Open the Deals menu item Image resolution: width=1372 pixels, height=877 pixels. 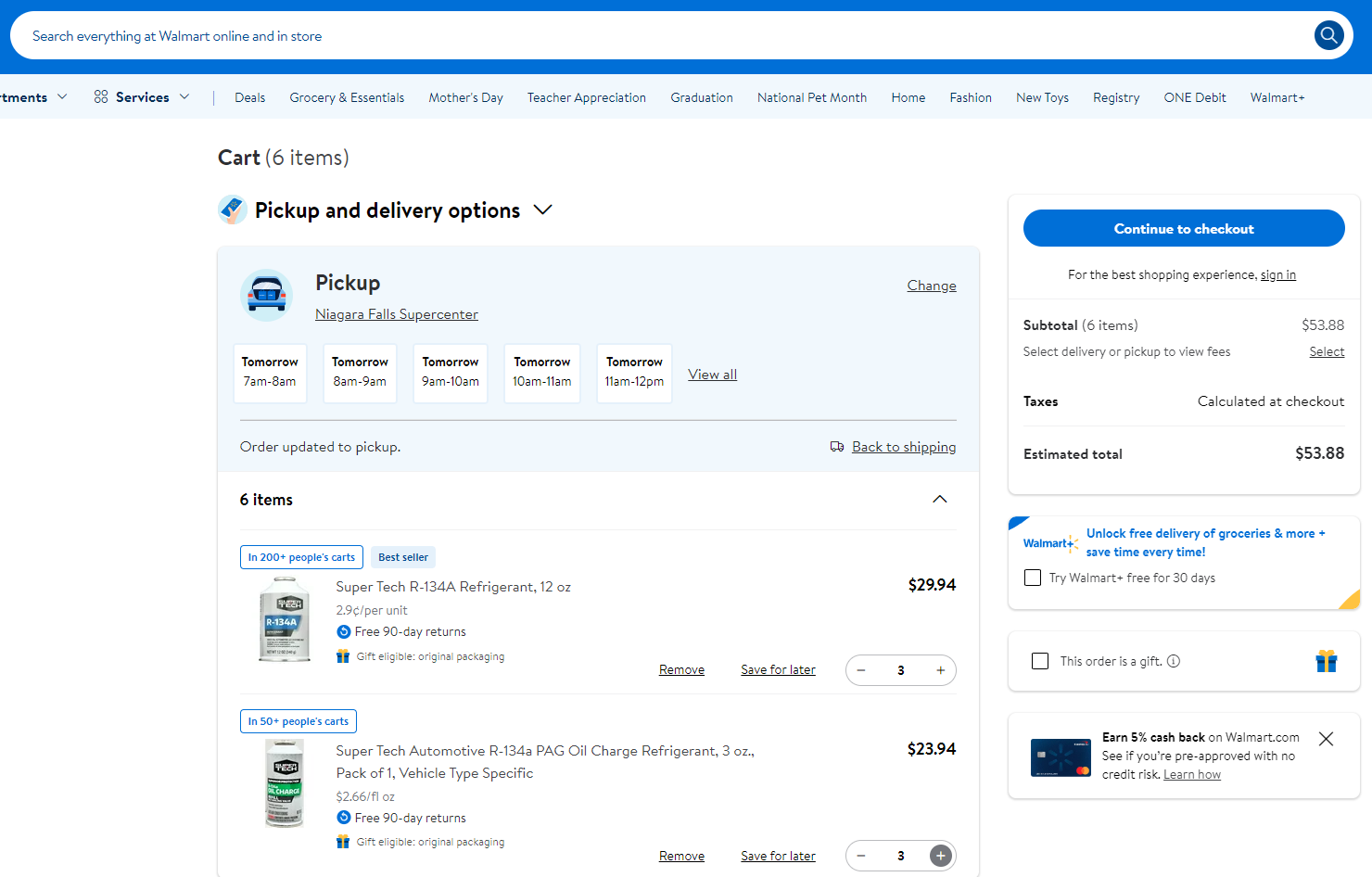pos(250,97)
